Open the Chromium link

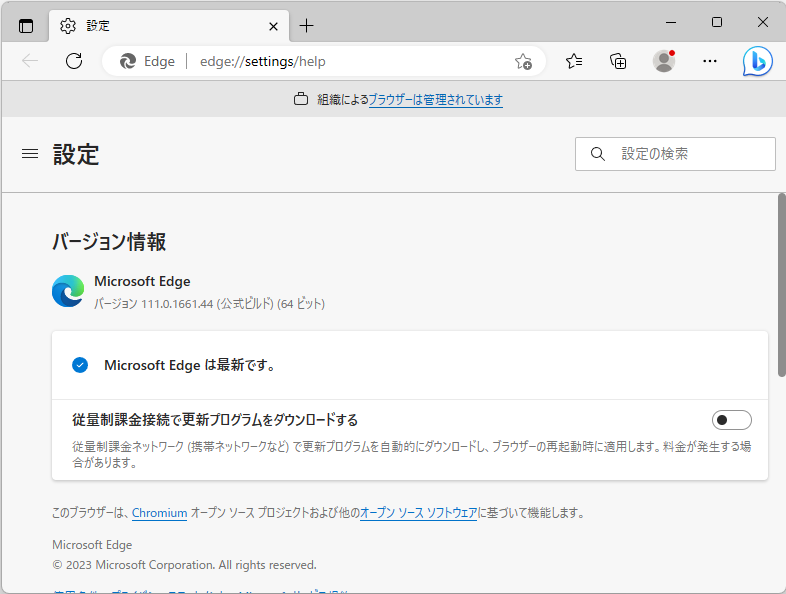(159, 513)
